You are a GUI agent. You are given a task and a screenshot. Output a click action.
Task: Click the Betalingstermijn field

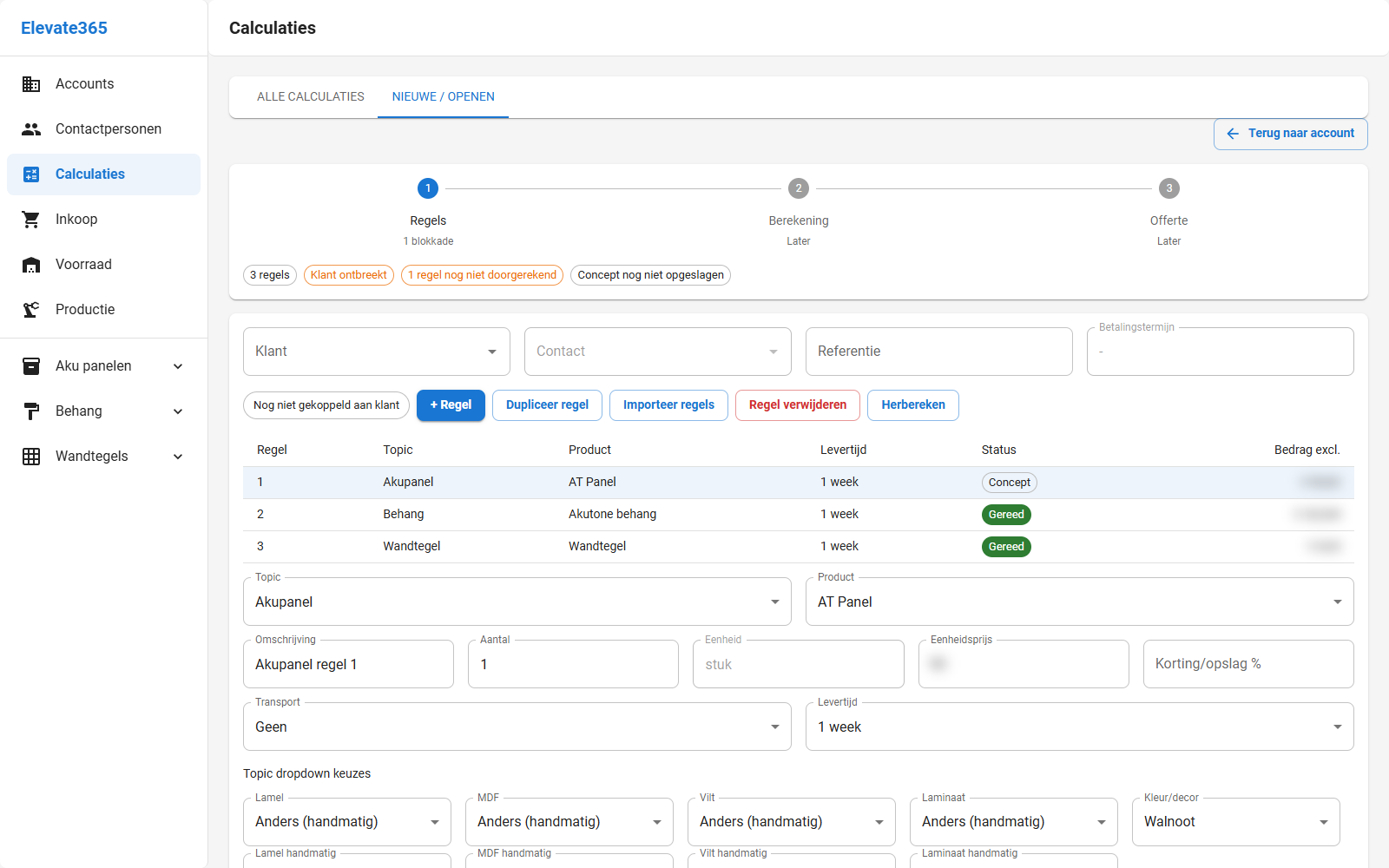coord(1221,352)
